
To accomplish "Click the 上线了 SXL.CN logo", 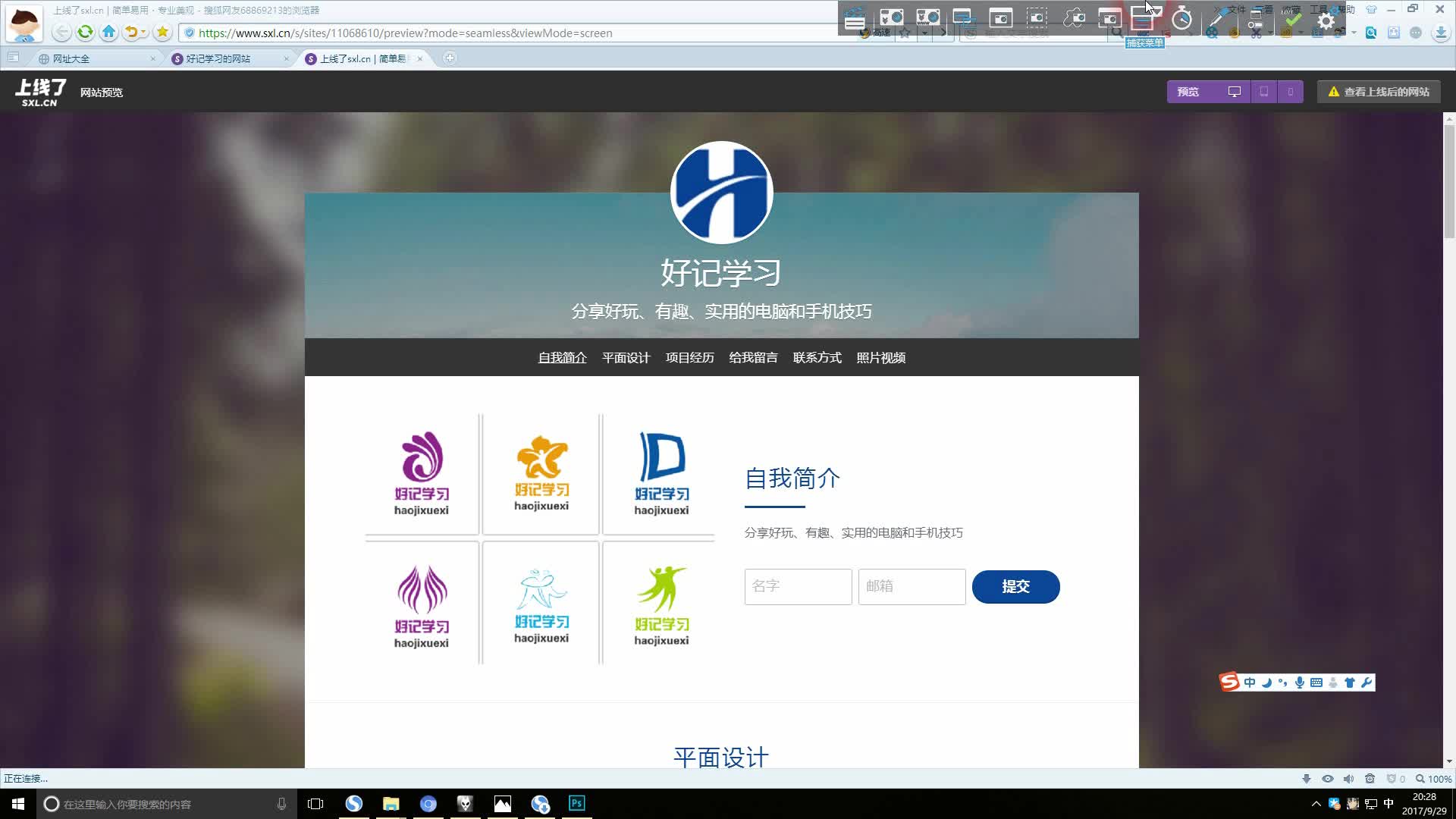I will click(41, 92).
